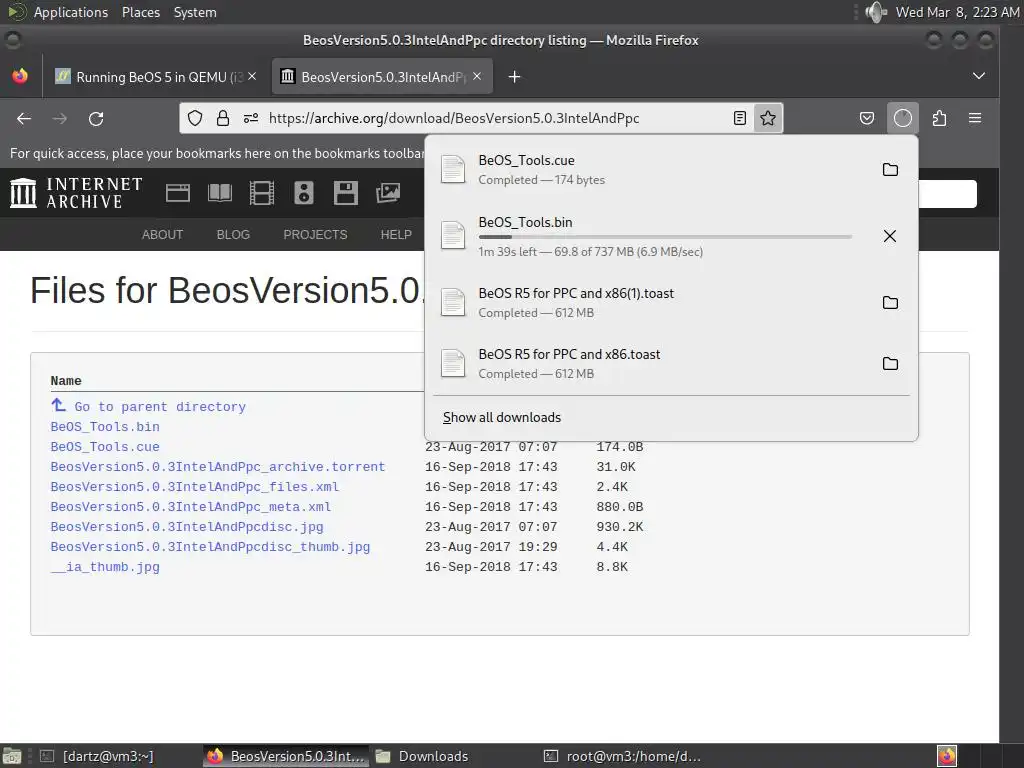The width and height of the screenshot is (1024, 768).
Task: Click the Internet Archive search box
Action: [x=947, y=194]
